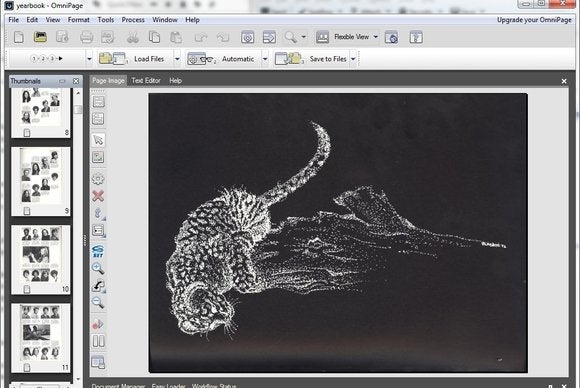Select the zoom out magnifier tool
Image resolution: width=580 pixels, height=388 pixels.
(98, 303)
